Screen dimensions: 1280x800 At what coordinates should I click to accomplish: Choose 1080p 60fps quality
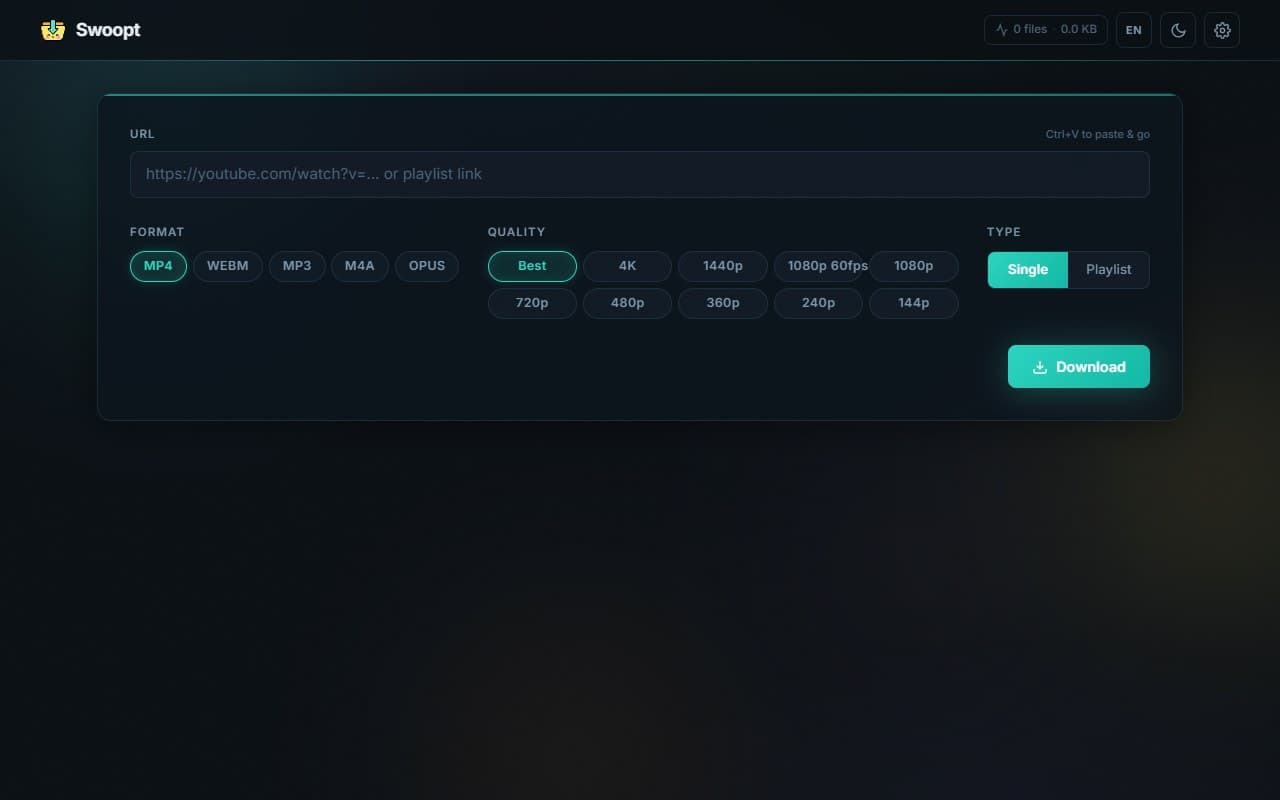818,266
